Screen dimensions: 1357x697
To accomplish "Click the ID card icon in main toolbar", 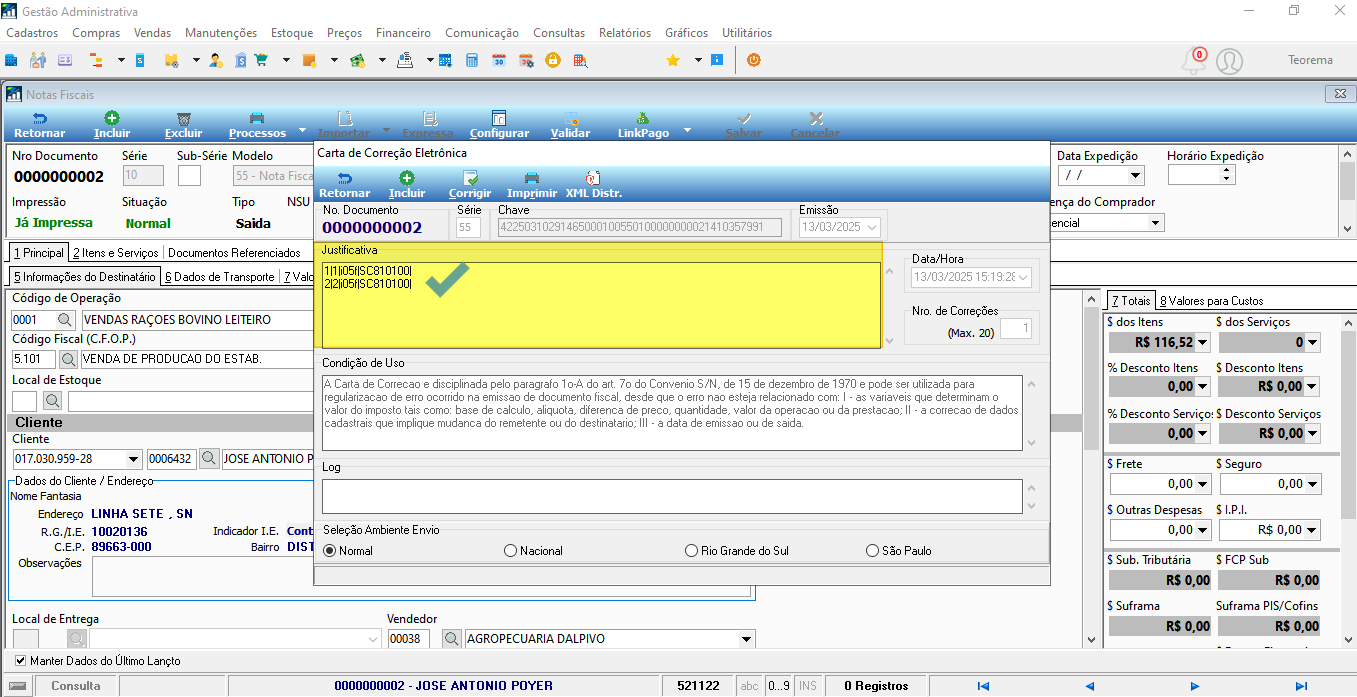I will 65,60.
